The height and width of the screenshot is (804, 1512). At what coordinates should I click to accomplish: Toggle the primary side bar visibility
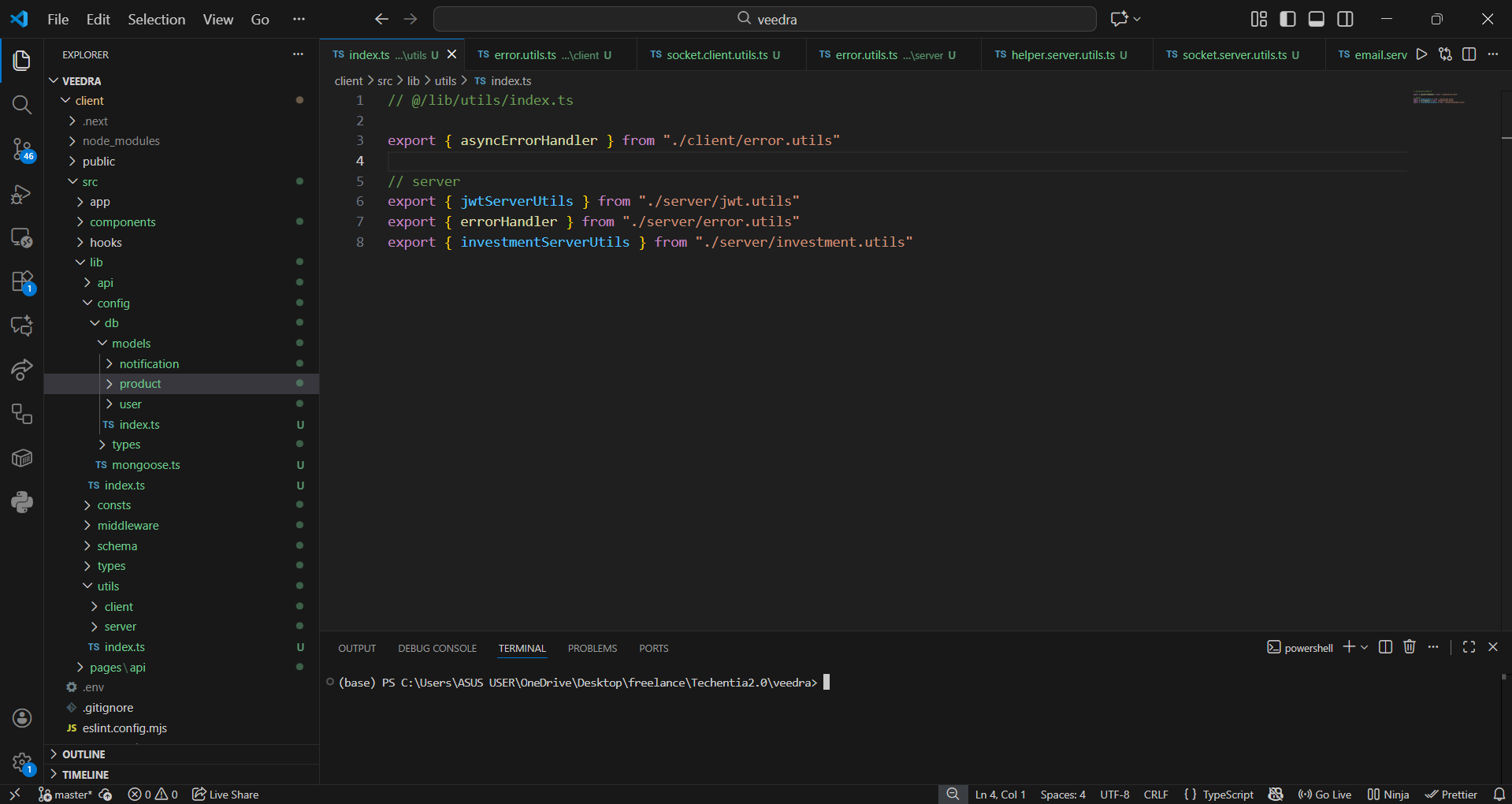point(1287,19)
